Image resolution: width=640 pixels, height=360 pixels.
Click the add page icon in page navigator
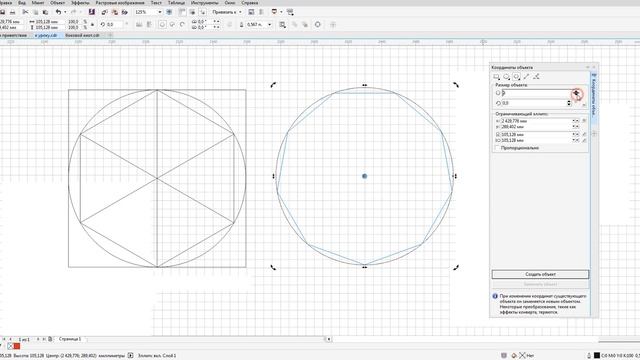50,339
